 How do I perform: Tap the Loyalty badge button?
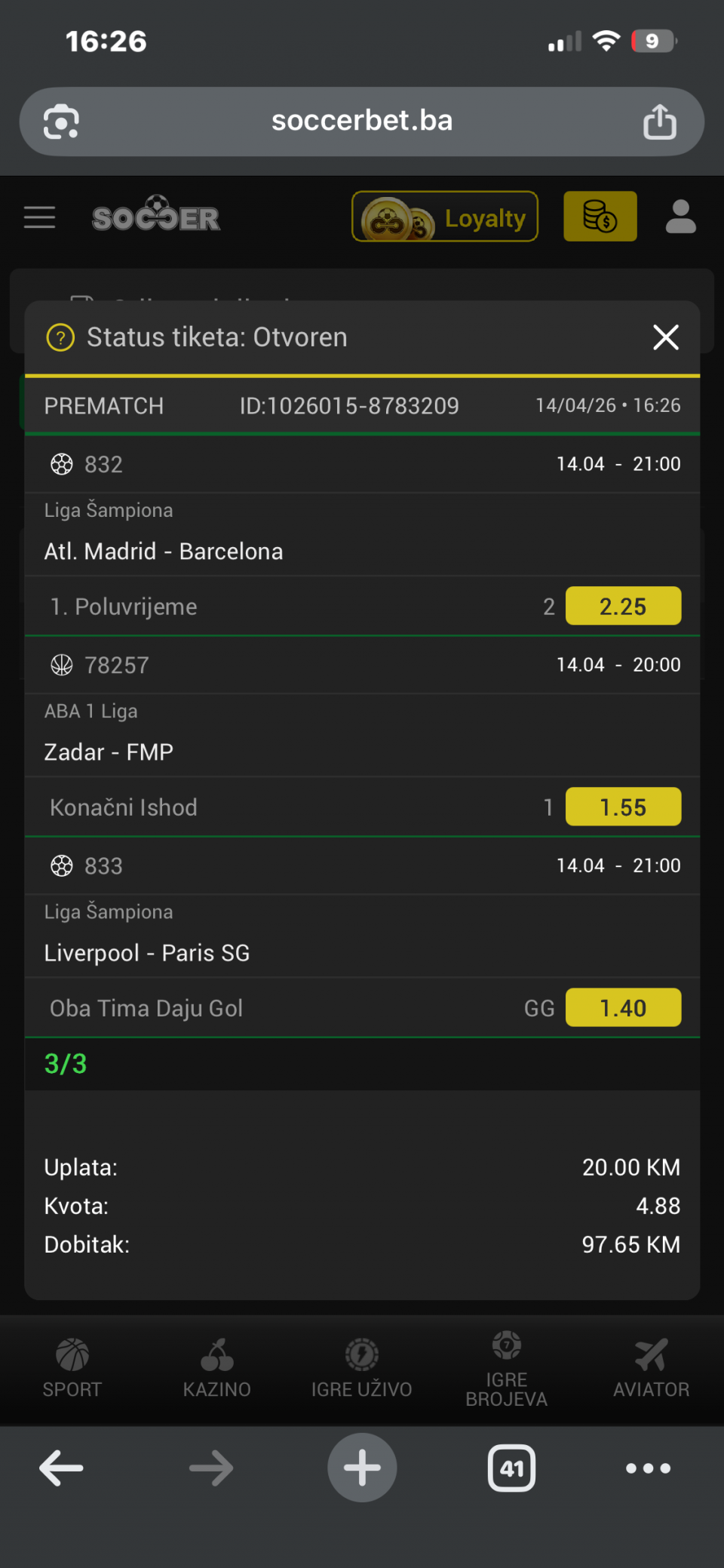pos(445,217)
